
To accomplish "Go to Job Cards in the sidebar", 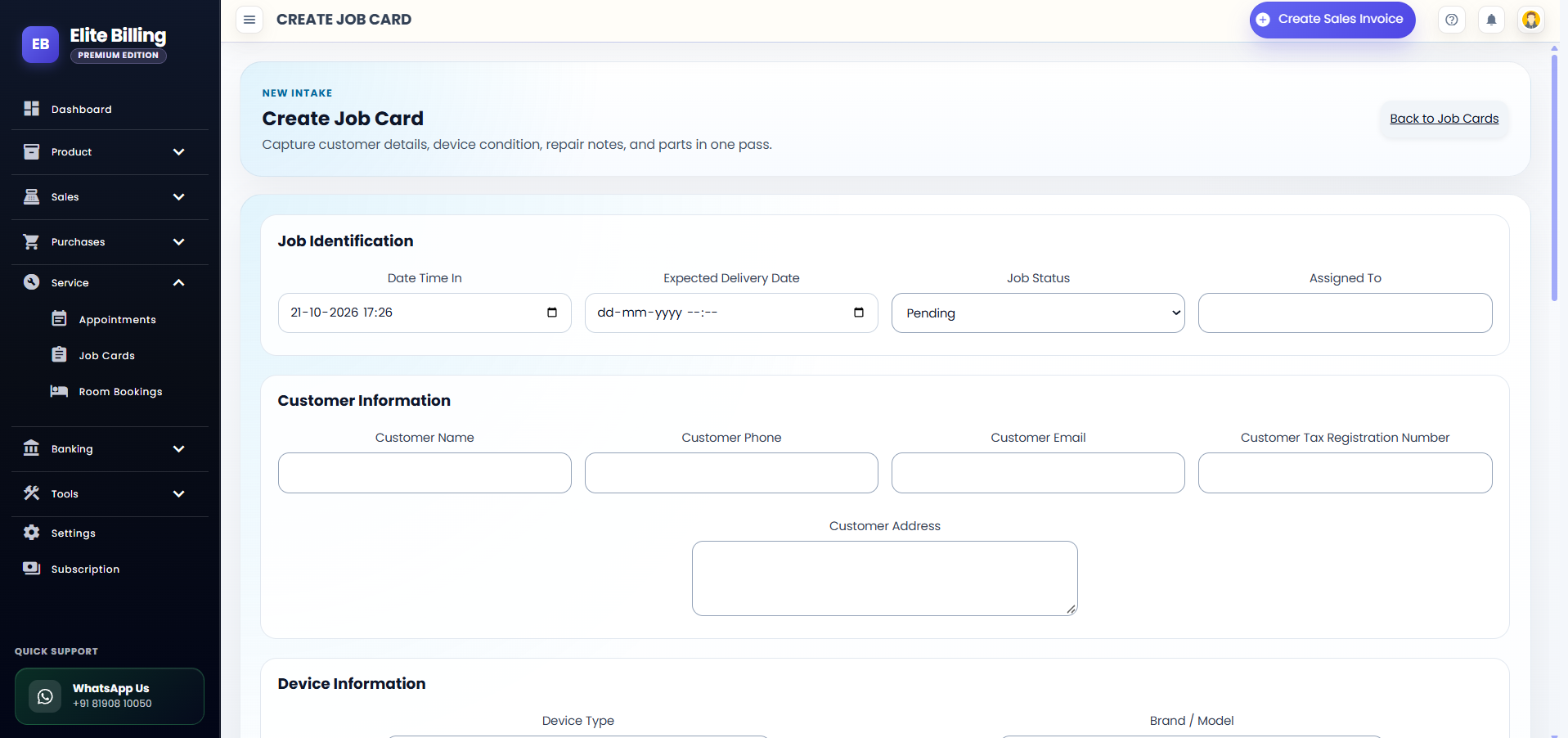I will tap(106, 356).
